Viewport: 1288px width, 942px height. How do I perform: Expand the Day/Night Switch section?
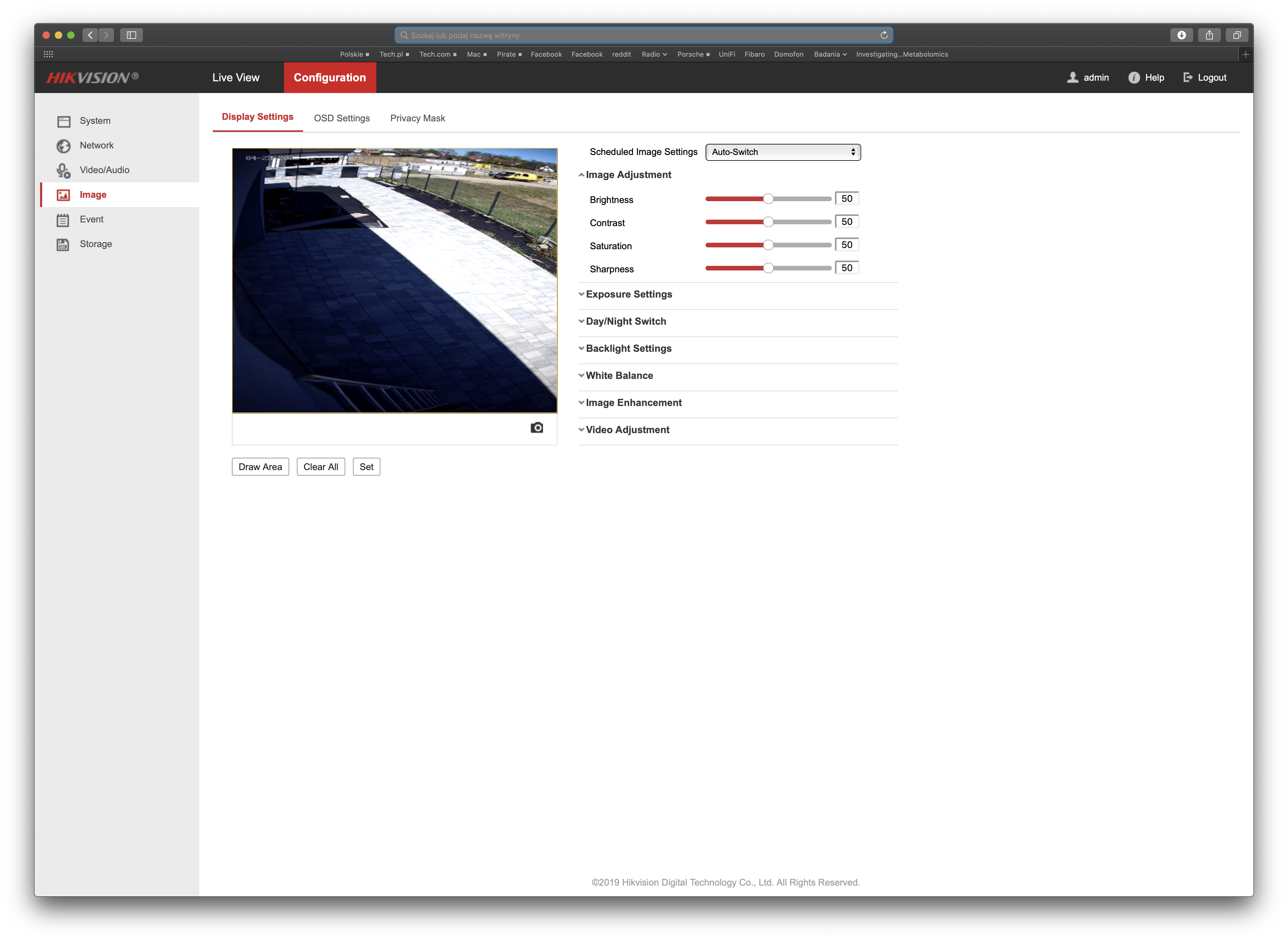click(x=626, y=322)
